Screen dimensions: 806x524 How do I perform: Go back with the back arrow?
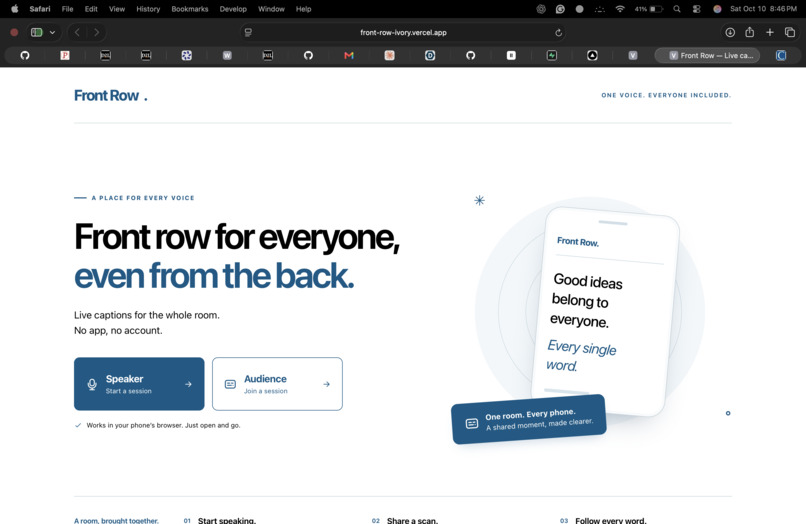(77, 32)
